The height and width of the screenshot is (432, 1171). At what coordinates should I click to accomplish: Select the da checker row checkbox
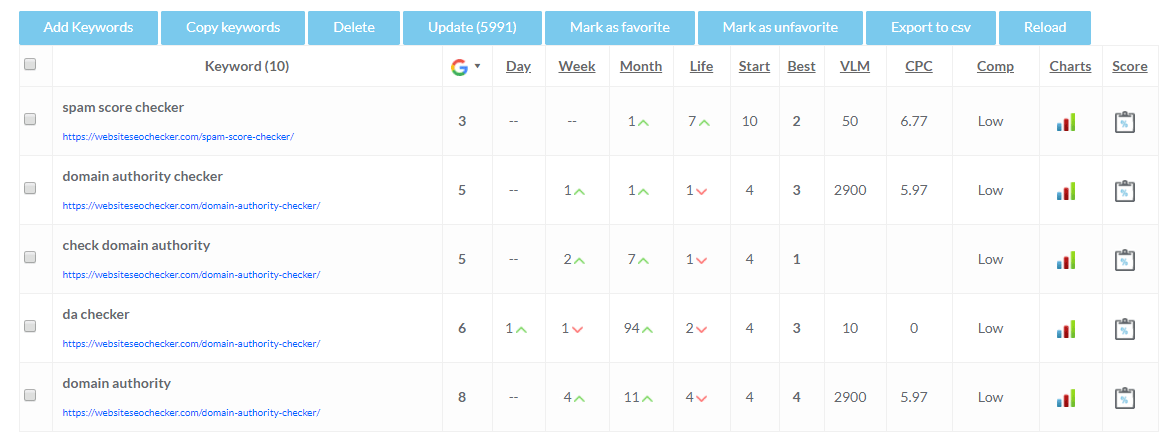(x=30, y=326)
